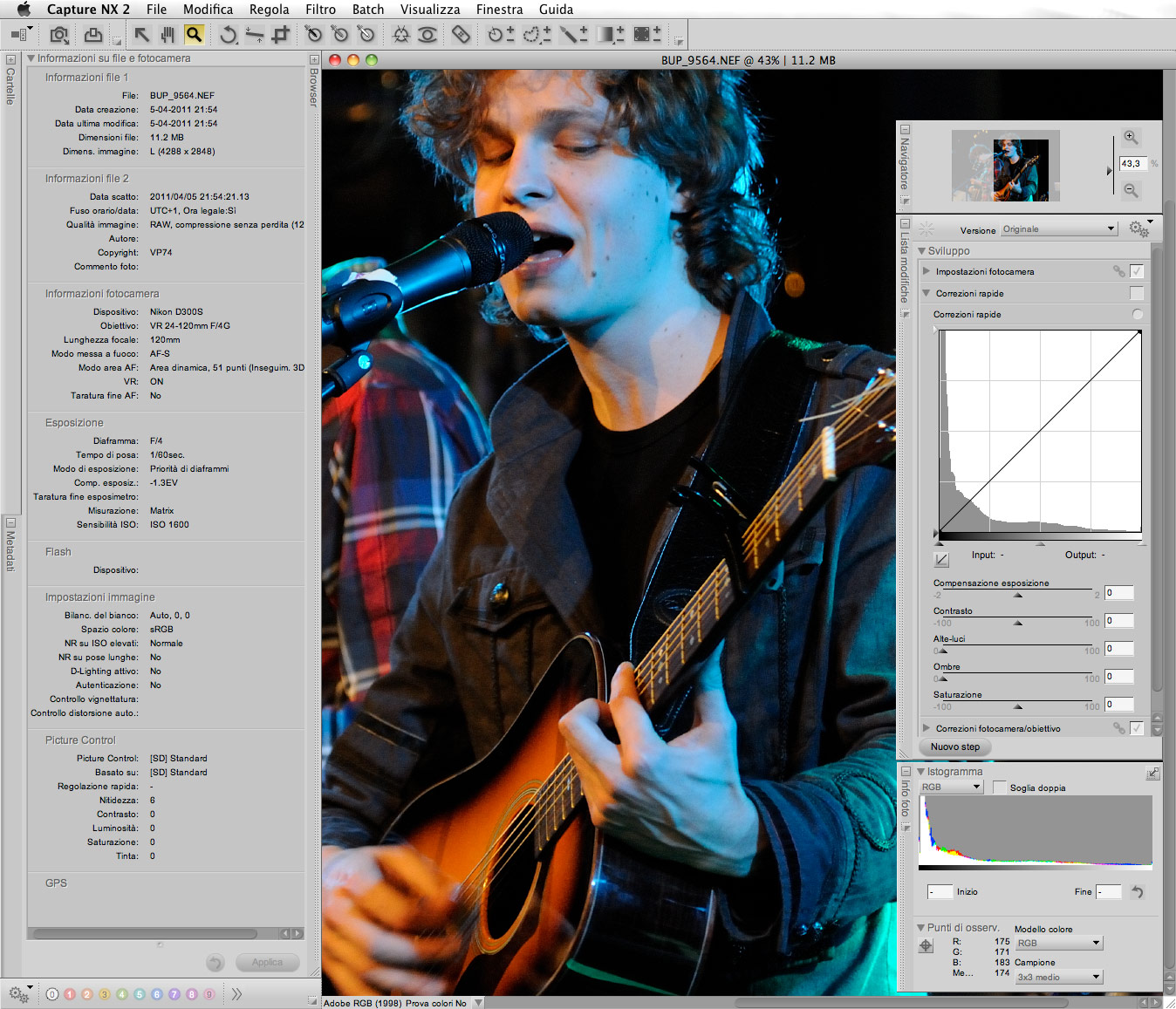The height and width of the screenshot is (1009, 1176).
Task: Select the Color Control Point tool
Action: point(400,34)
